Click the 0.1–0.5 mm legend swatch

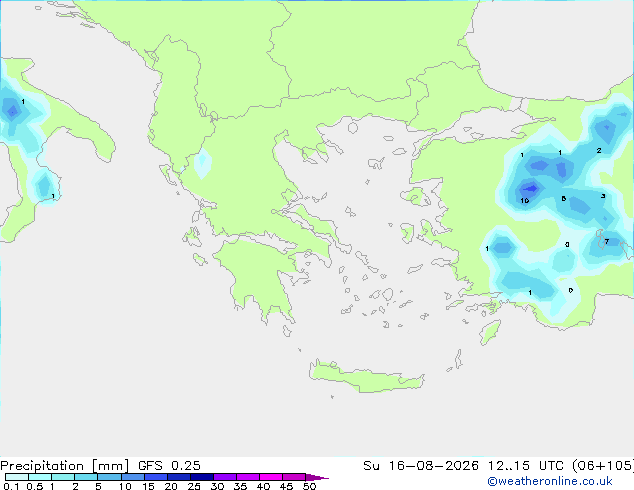(17, 477)
